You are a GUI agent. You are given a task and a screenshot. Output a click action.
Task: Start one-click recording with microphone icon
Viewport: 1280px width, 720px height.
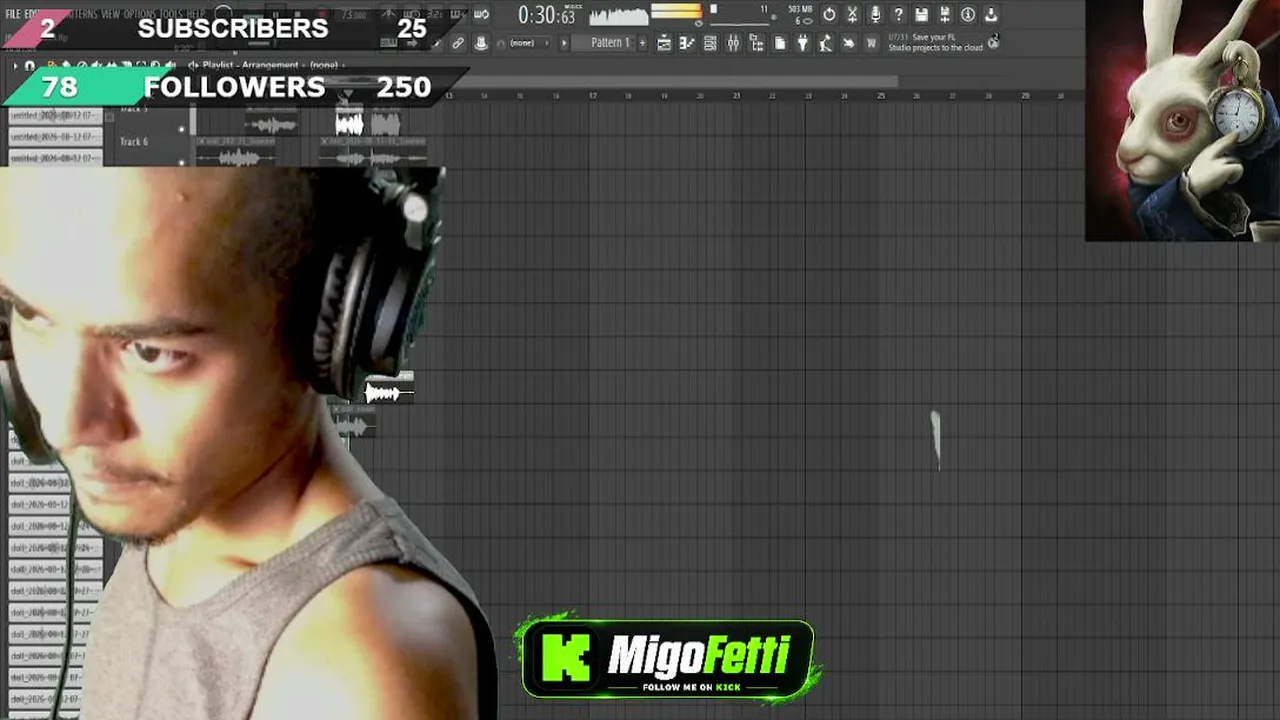point(875,14)
